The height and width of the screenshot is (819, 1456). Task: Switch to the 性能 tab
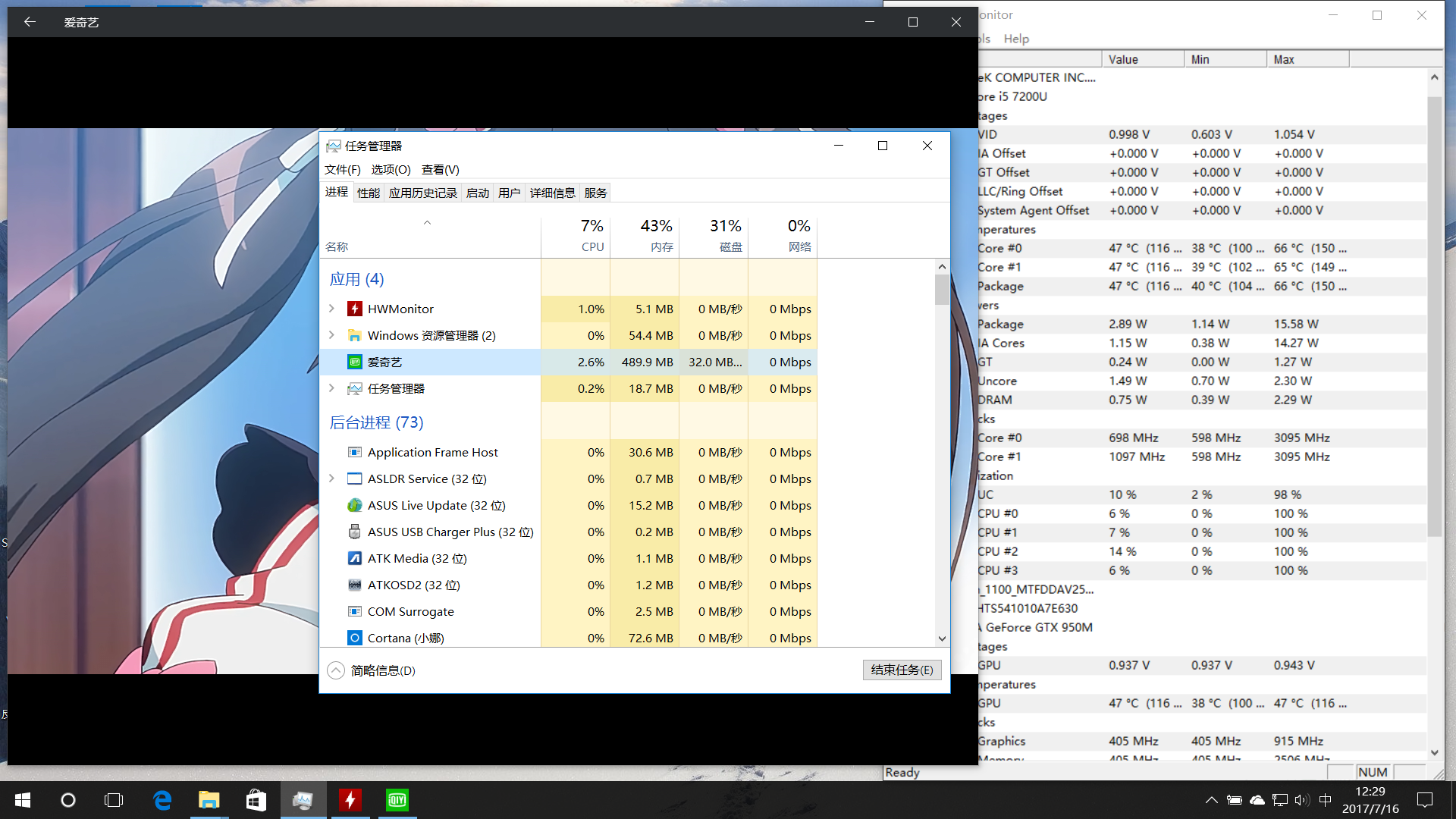point(369,193)
